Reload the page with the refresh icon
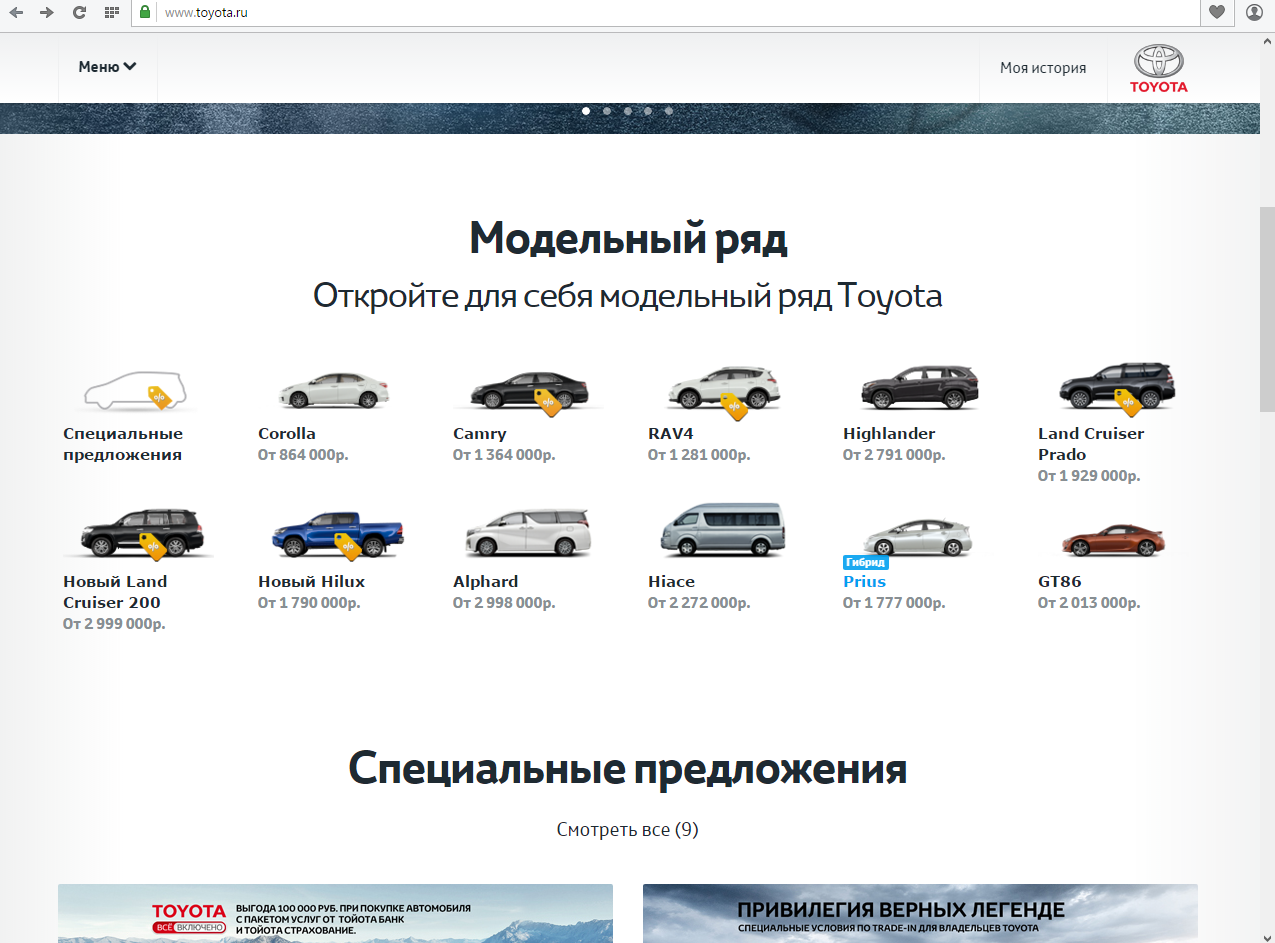This screenshot has height=943, width=1275. (x=79, y=12)
